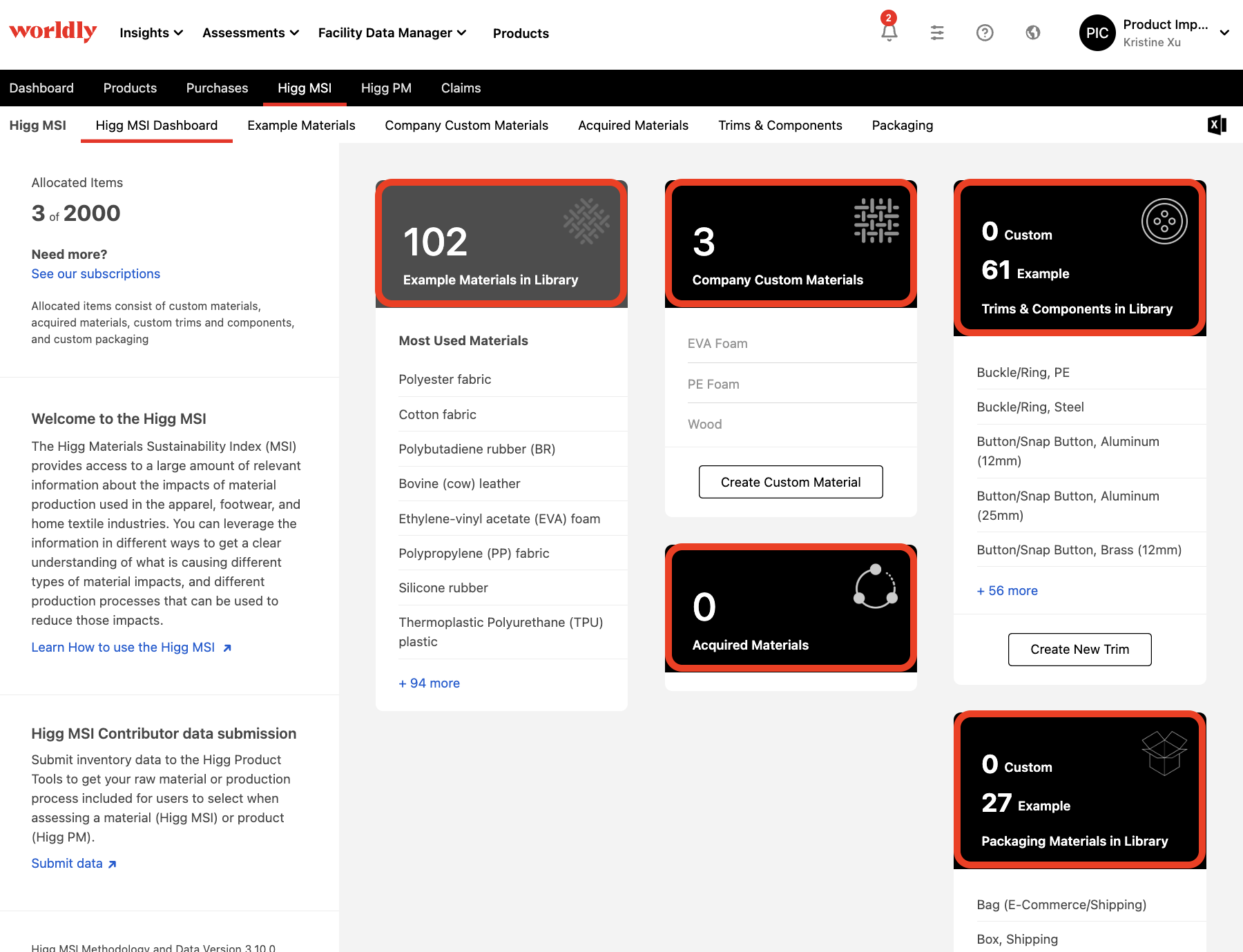Open the 0 Acquired Materials card
The width and height of the screenshot is (1243, 952).
point(791,608)
